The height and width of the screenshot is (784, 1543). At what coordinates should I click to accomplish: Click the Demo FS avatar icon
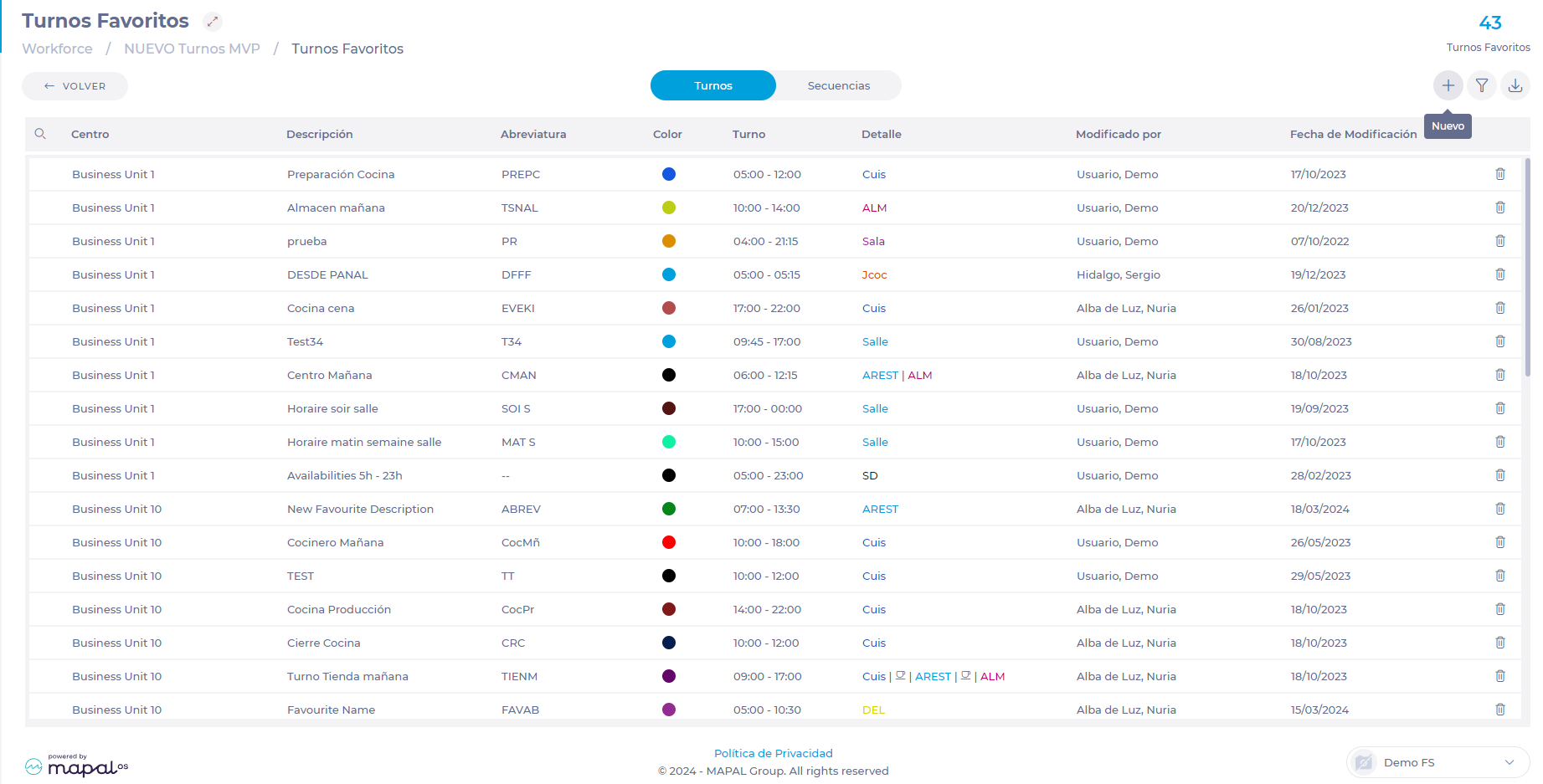[x=1365, y=762]
